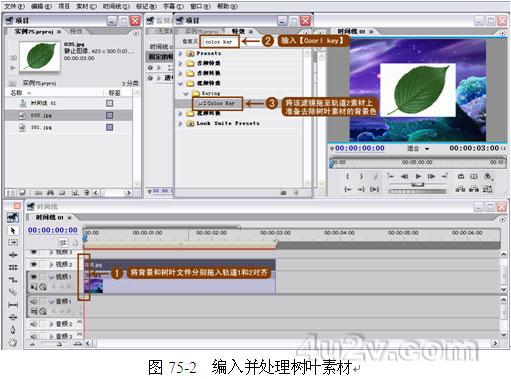Pick the Pen tool

tap(13, 329)
